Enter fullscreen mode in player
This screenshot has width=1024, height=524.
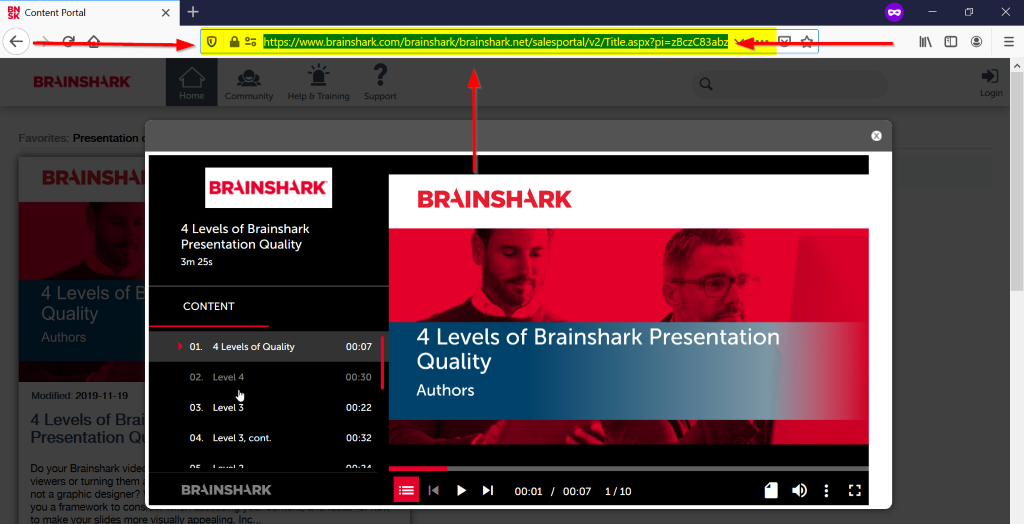tap(855, 491)
